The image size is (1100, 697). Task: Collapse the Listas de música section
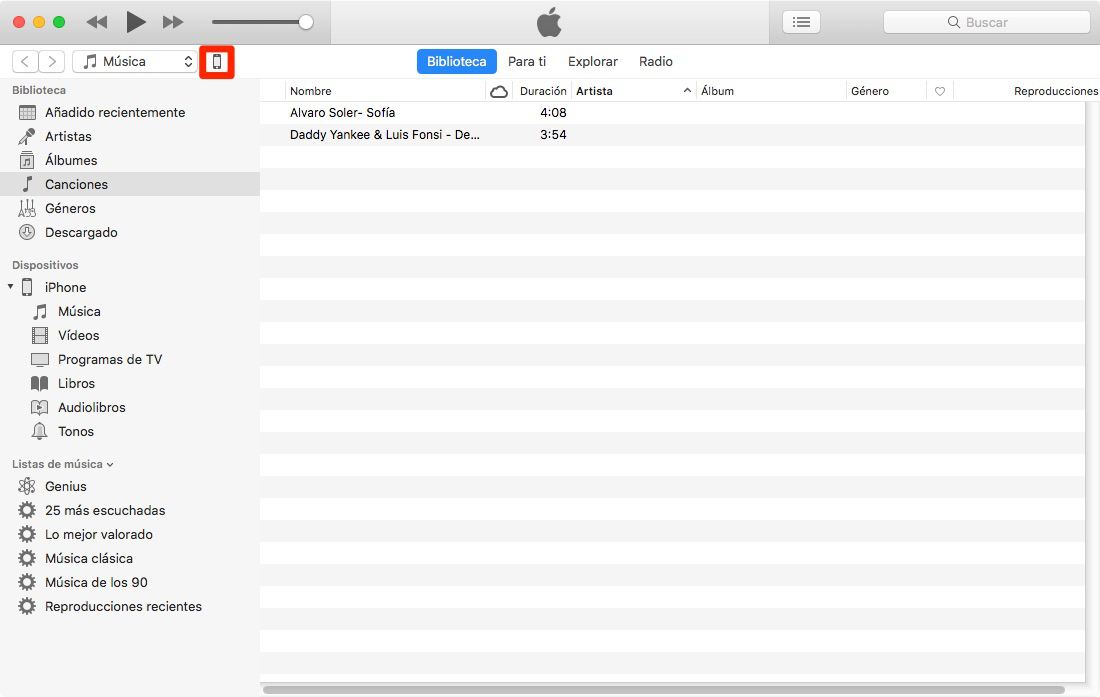click(x=110, y=465)
